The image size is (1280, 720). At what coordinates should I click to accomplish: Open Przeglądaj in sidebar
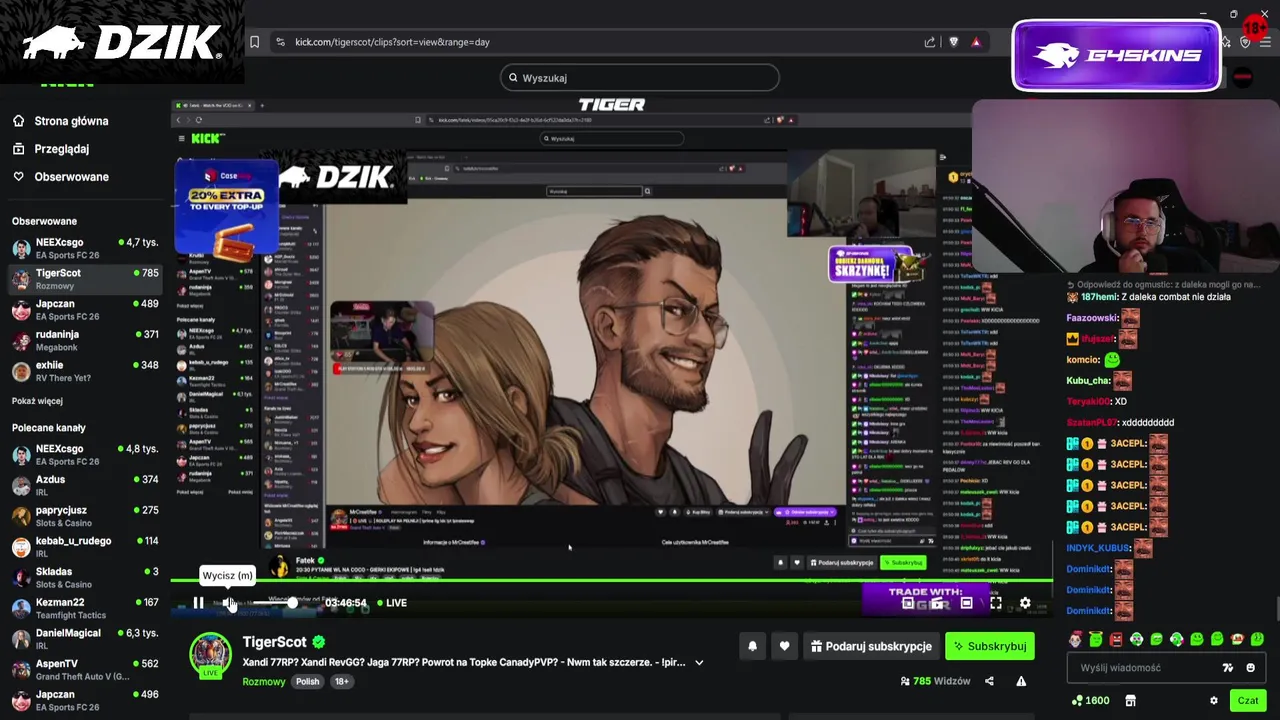tap(50, 149)
